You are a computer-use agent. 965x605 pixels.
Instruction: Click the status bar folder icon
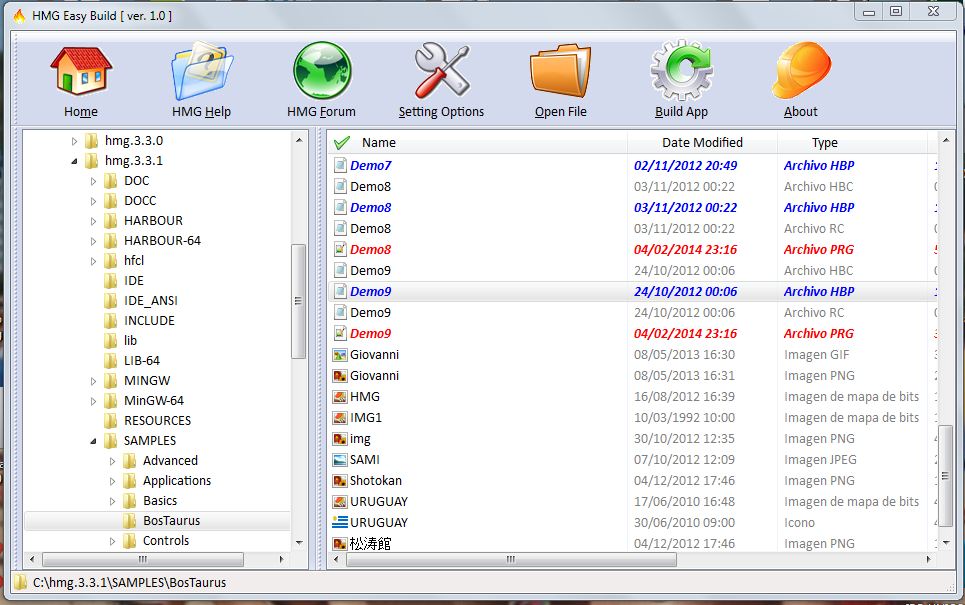tap(20, 582)
